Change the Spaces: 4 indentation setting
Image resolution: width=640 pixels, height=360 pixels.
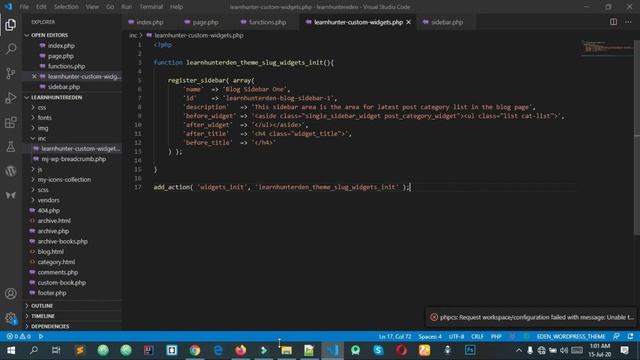(x=430, y=336)
